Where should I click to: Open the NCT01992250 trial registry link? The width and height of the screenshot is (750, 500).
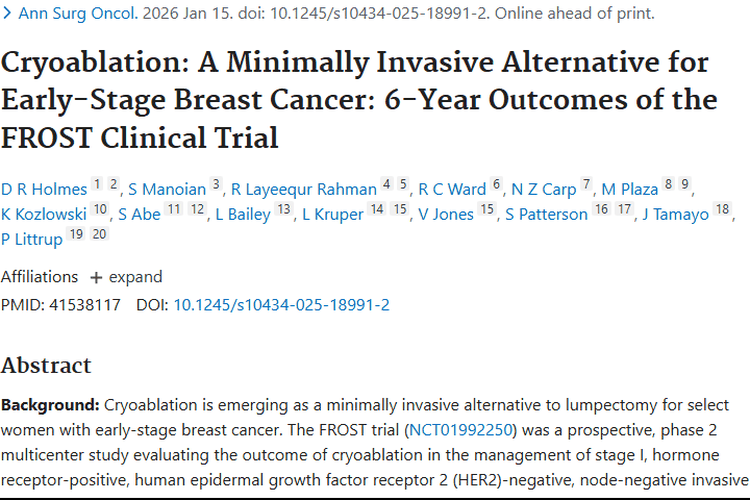460,431
